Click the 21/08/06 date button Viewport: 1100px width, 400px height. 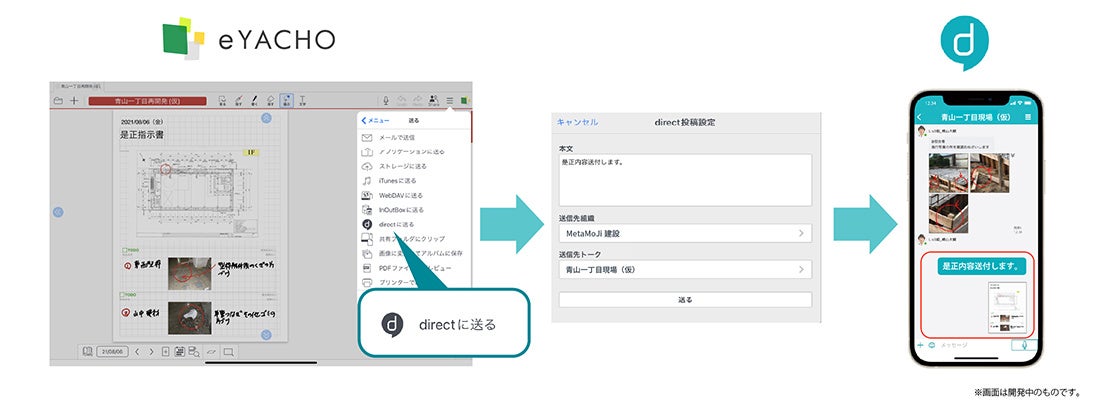click(x=112, y=352)
